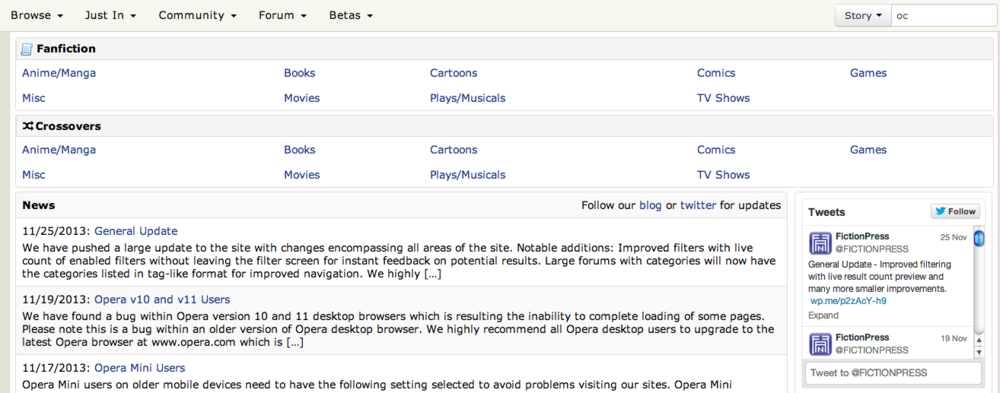
Task: Open the Browse dropdown menu
Action: (x=37, y=15)
